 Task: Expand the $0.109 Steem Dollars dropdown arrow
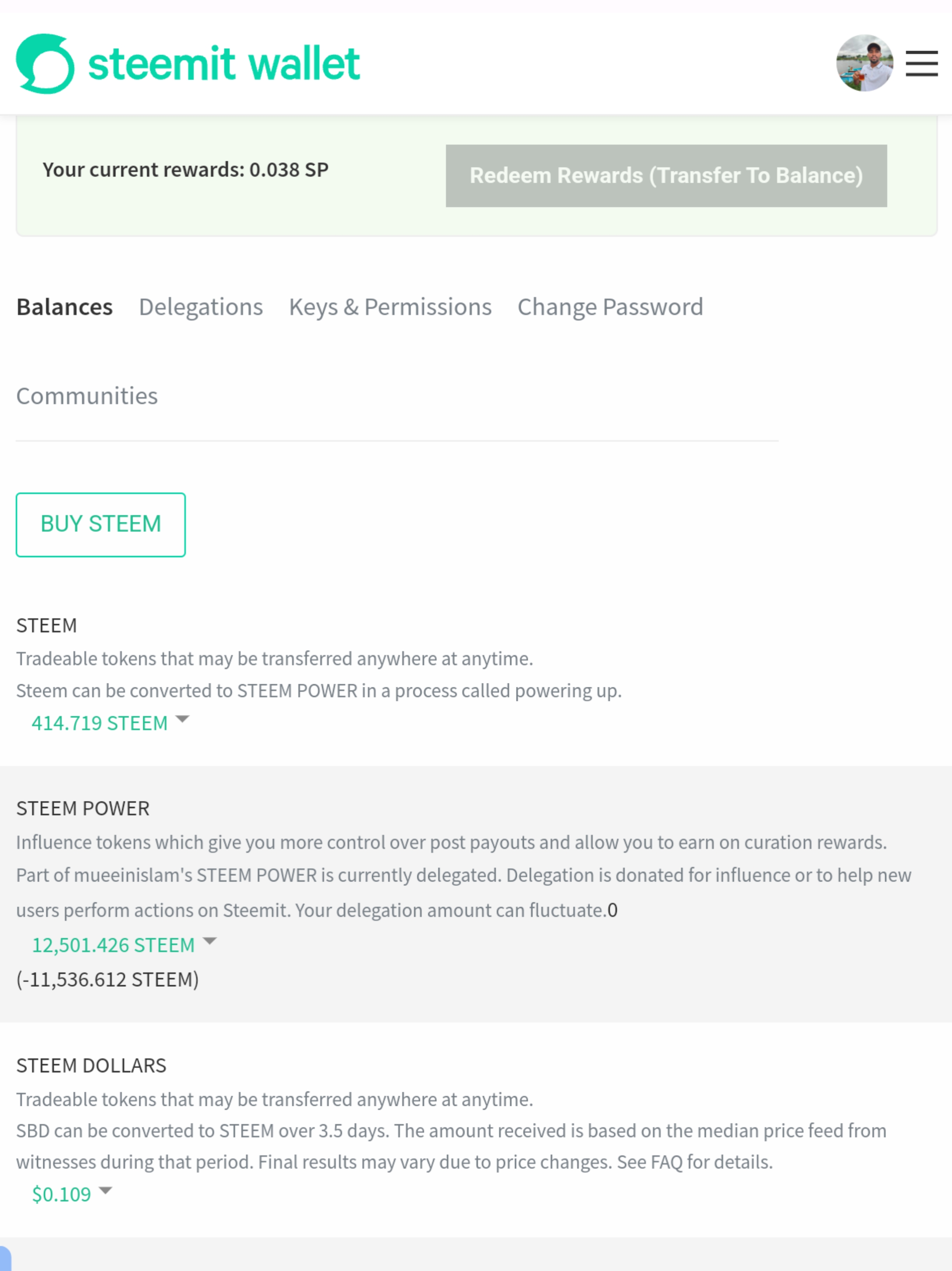click(x=105, y=1190)
